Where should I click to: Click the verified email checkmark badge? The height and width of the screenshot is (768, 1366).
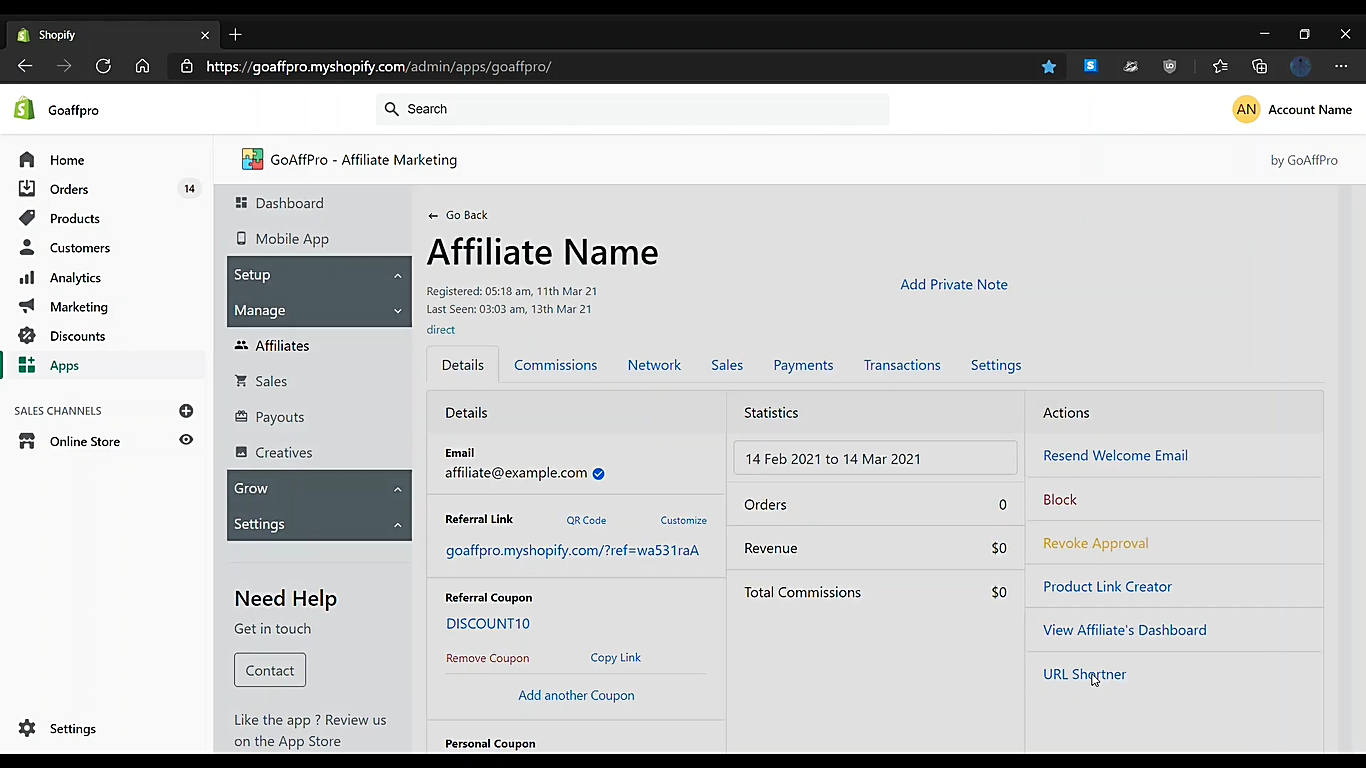tap(598, 474)
